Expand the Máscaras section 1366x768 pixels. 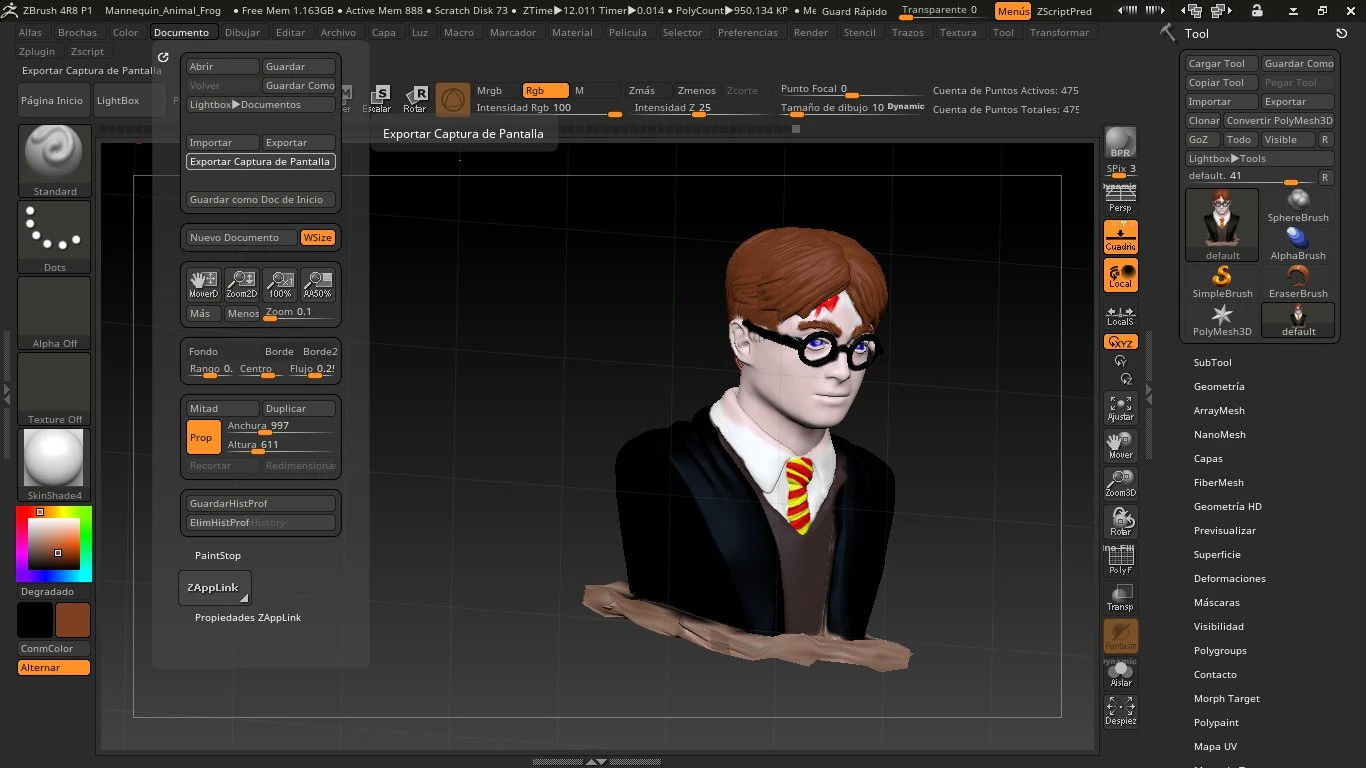tap(1216, 603)
